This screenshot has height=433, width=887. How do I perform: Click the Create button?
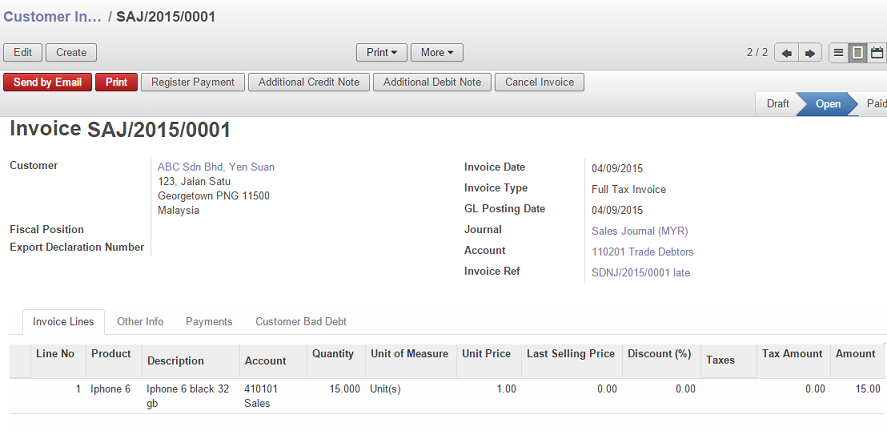71,53
